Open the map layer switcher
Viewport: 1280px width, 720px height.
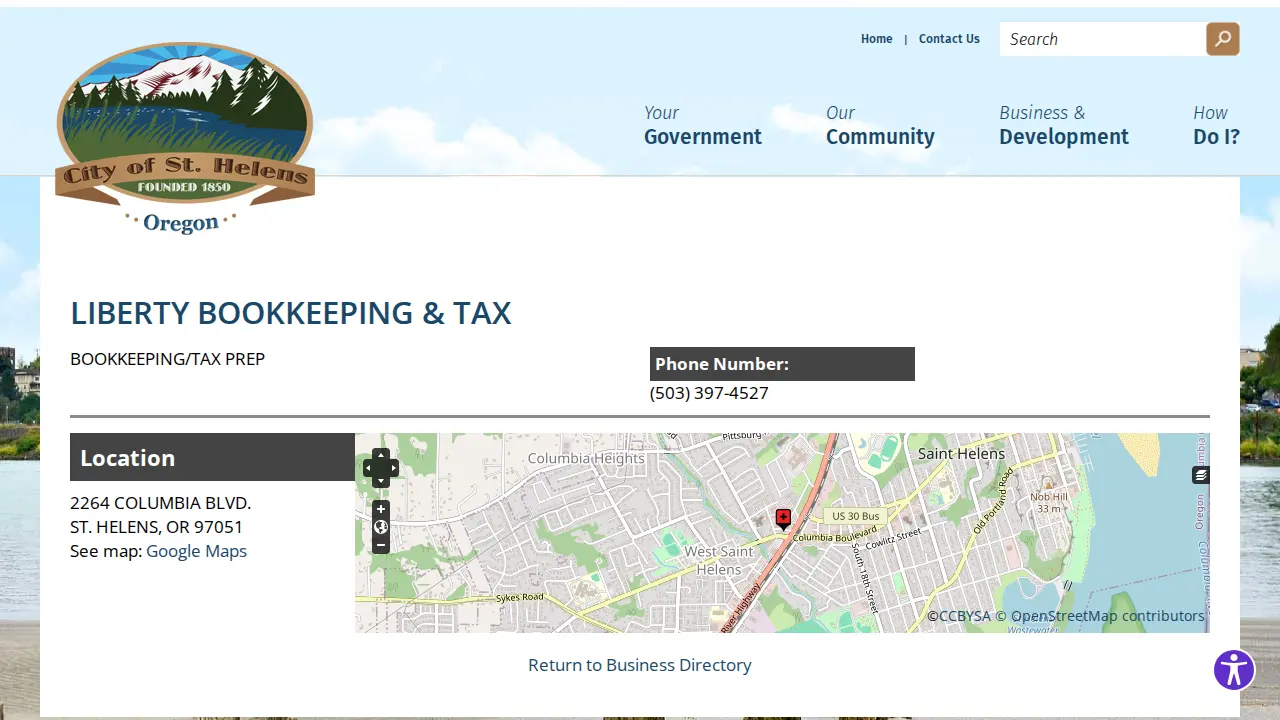click(1201, 475)
